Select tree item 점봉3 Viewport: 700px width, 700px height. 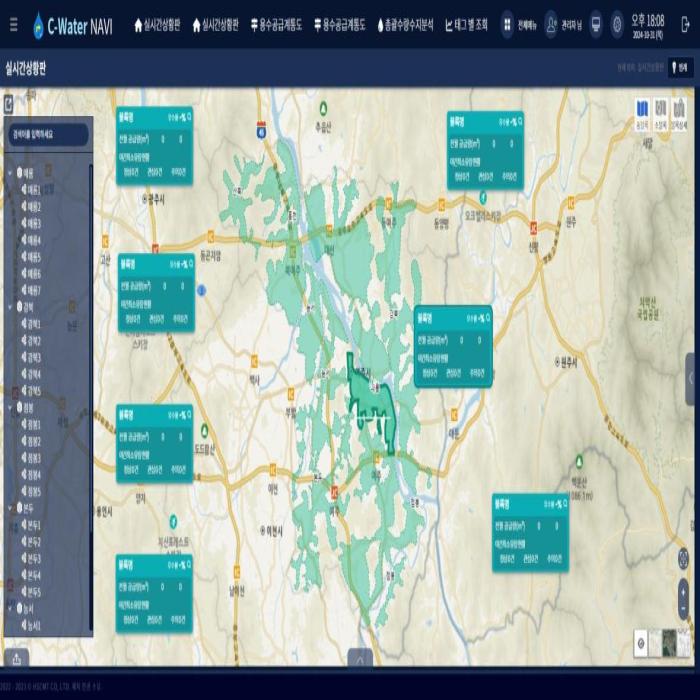[31, 458]
